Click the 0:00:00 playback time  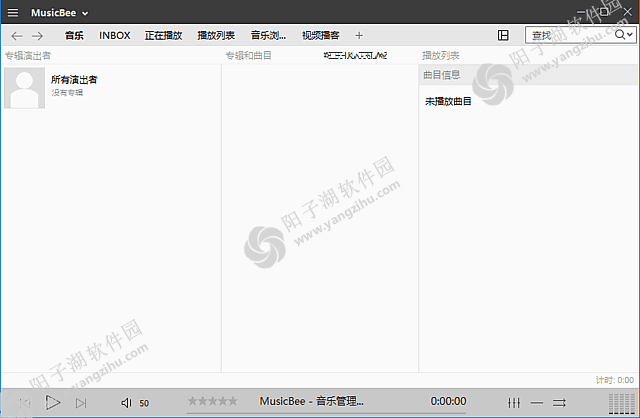click(448, 401)
